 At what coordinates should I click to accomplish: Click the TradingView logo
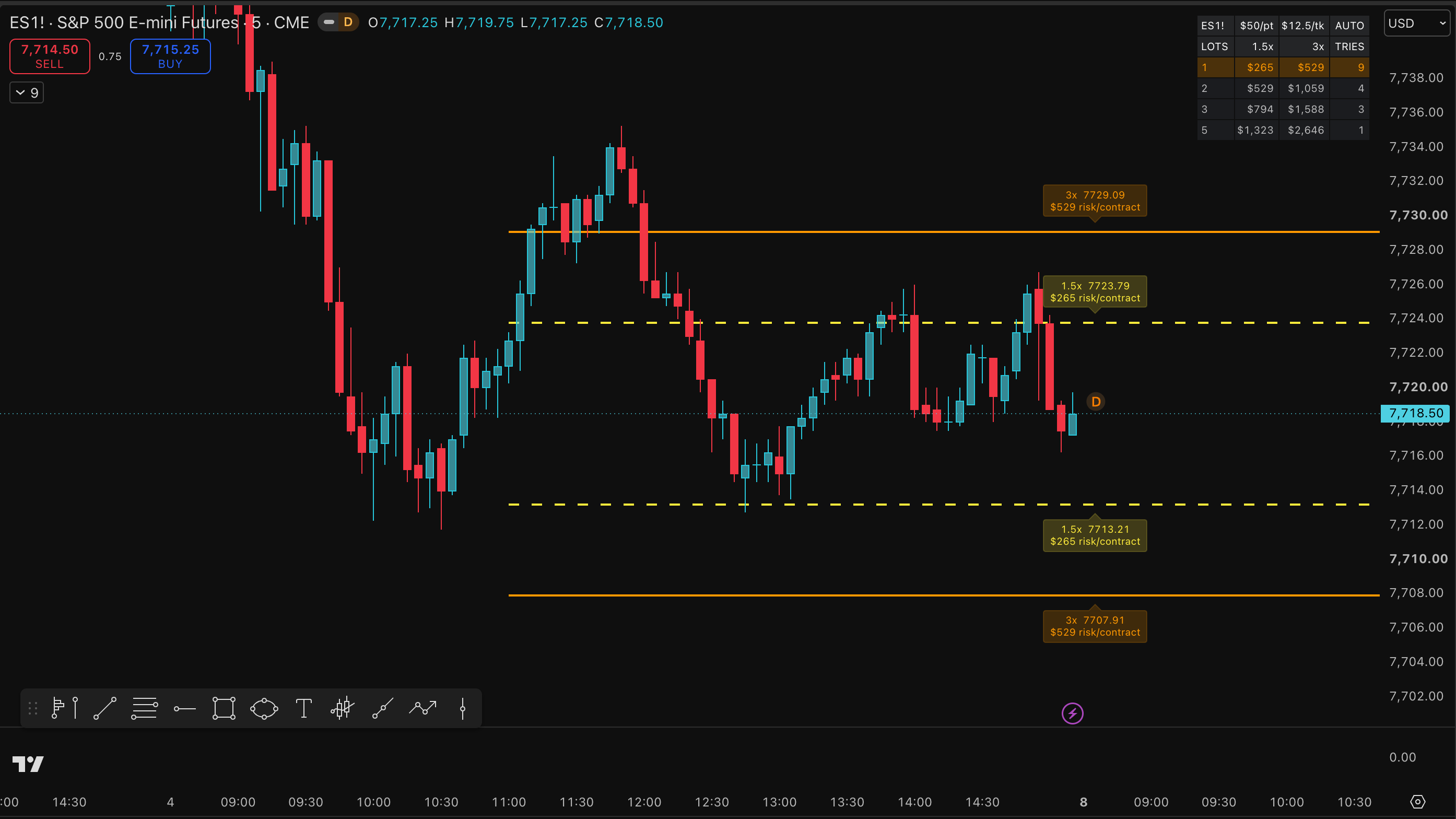coord(28,764)
